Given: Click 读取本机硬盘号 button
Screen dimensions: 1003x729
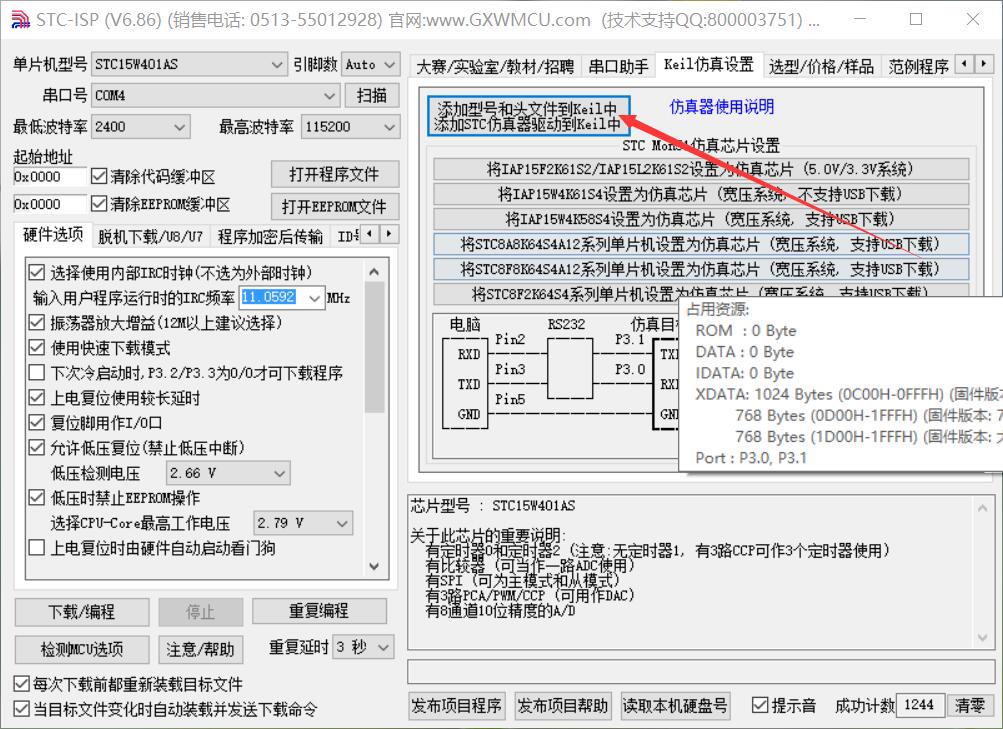Looking at the screenshot, I should (675, 706).
